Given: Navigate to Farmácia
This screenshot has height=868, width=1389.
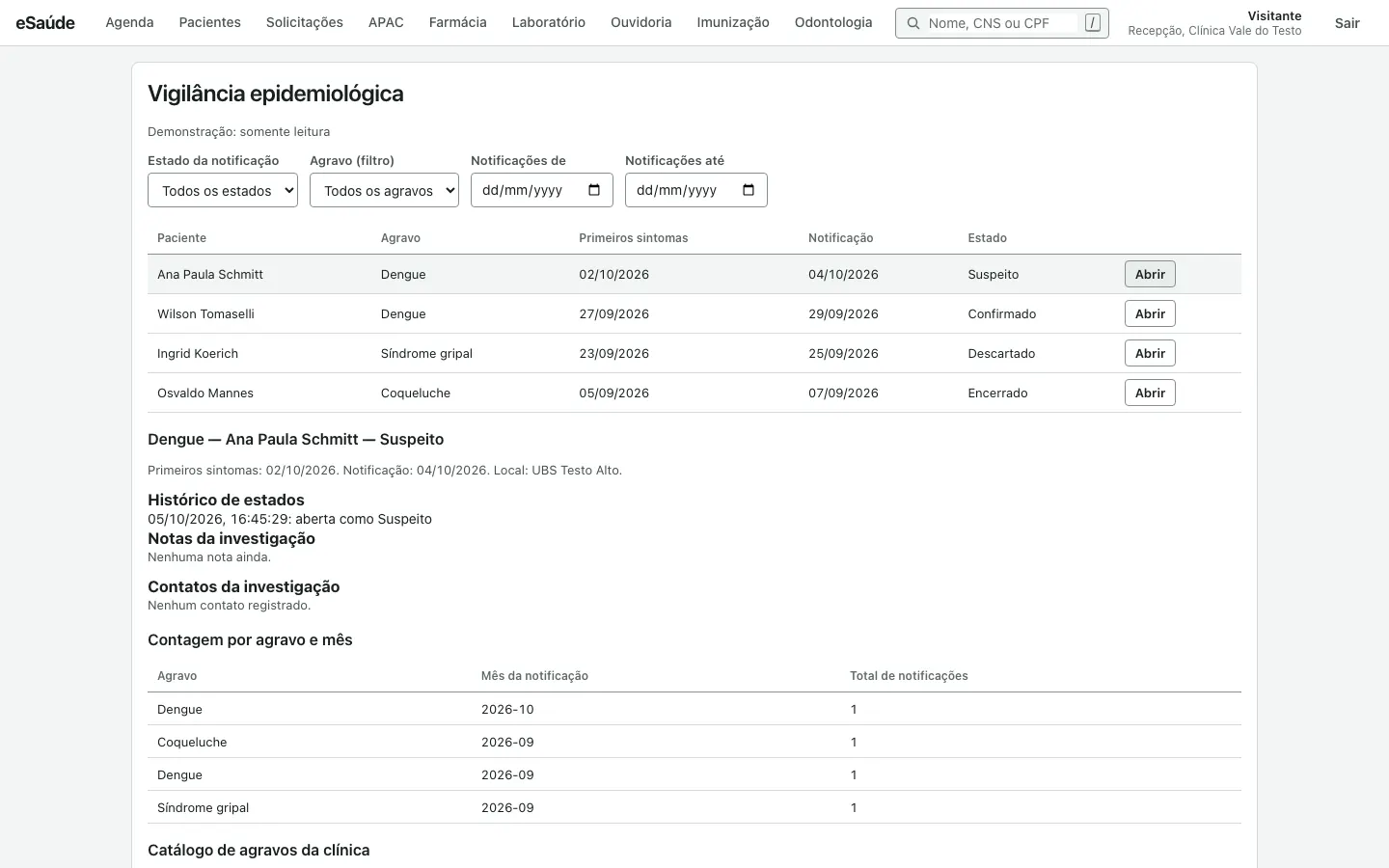Looking at the screenshot, I should coord(457,22).
